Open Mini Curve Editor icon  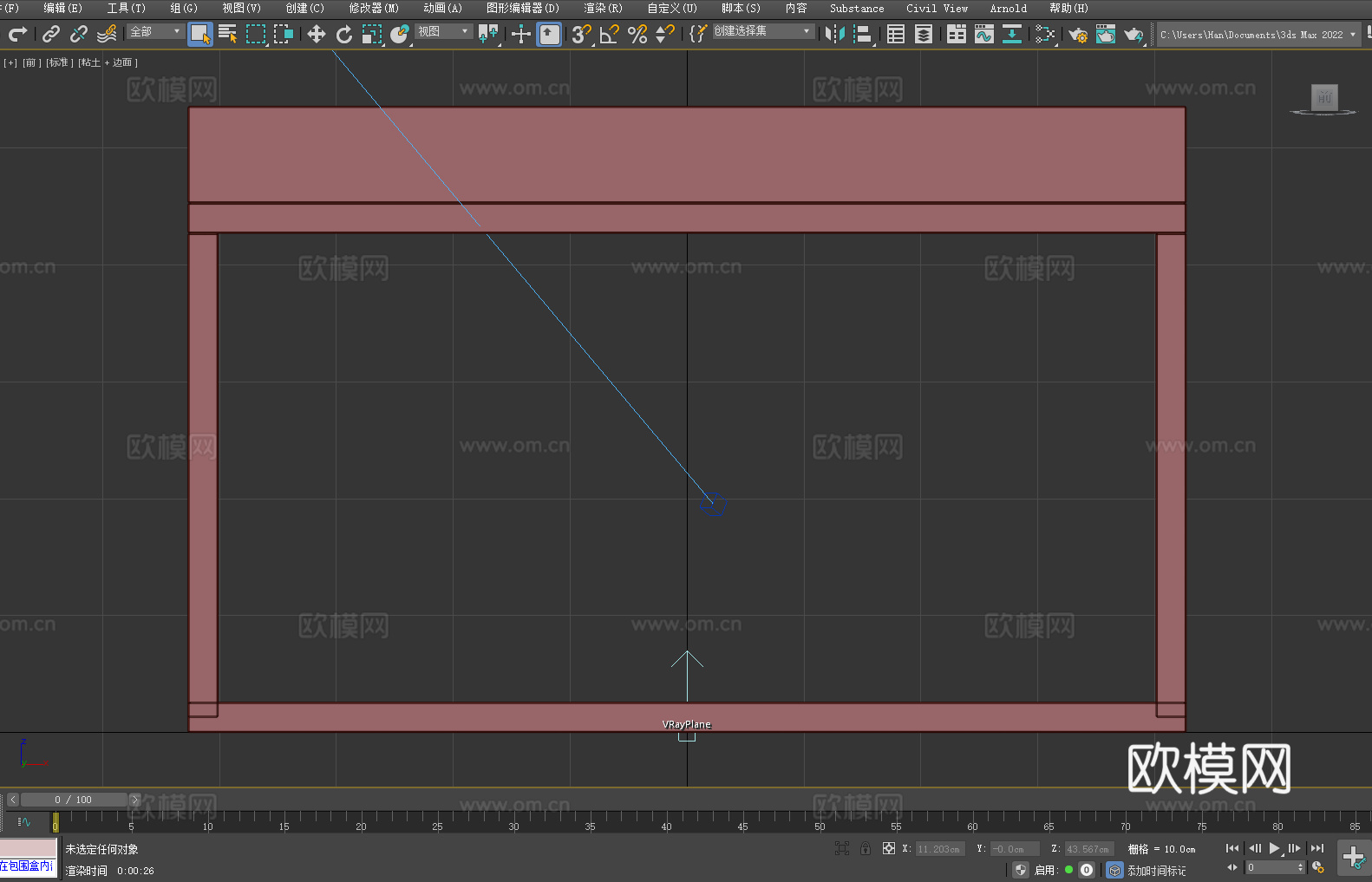pos(24,821)
